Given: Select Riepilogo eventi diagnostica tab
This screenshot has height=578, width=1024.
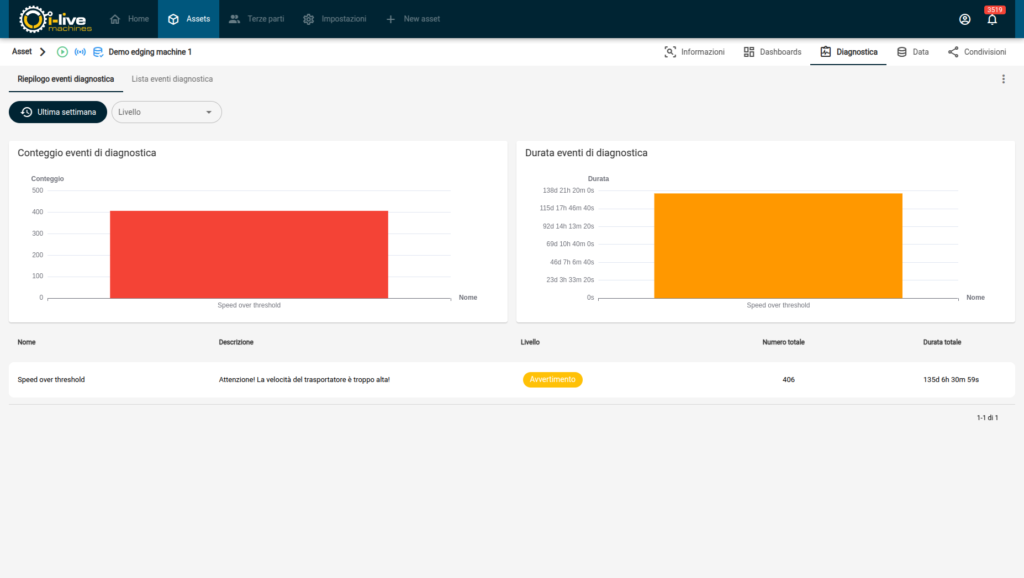Looking at the screenshot, I should tap(66, 79).
